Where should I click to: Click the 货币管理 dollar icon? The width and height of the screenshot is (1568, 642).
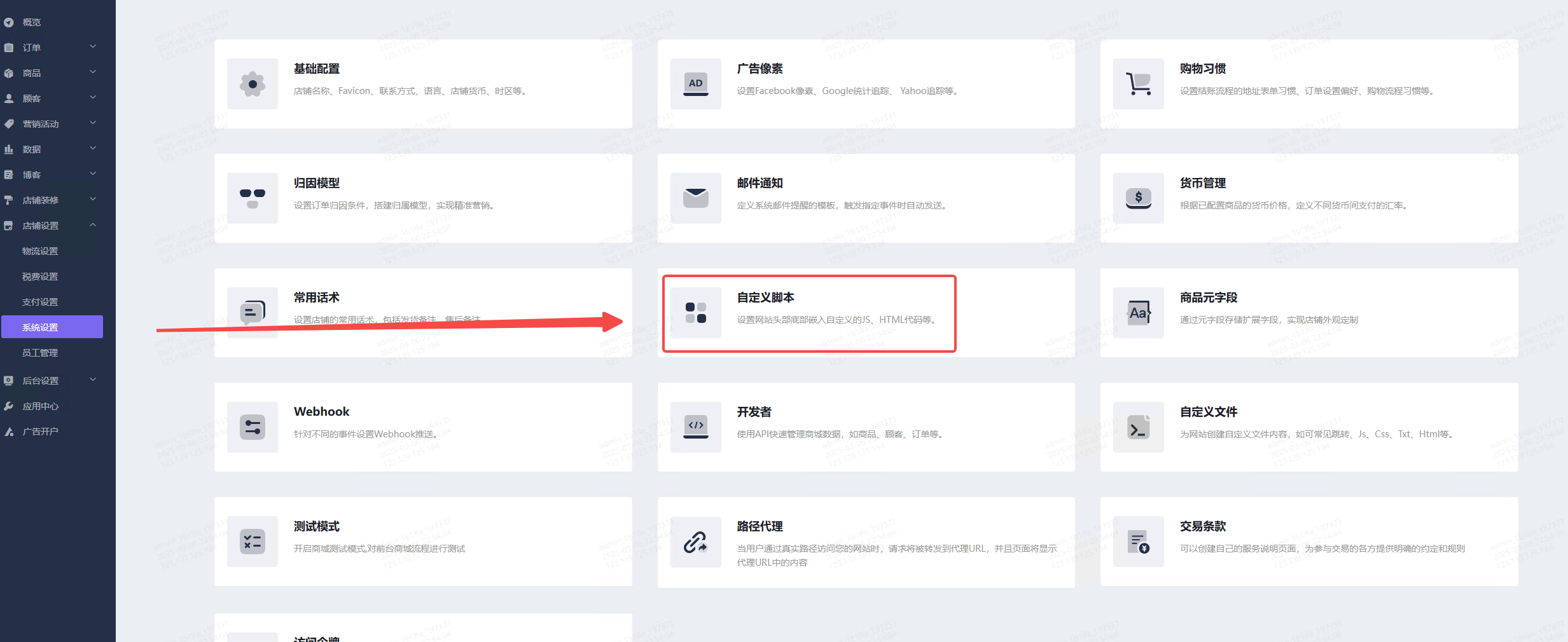click(1139, 198)
